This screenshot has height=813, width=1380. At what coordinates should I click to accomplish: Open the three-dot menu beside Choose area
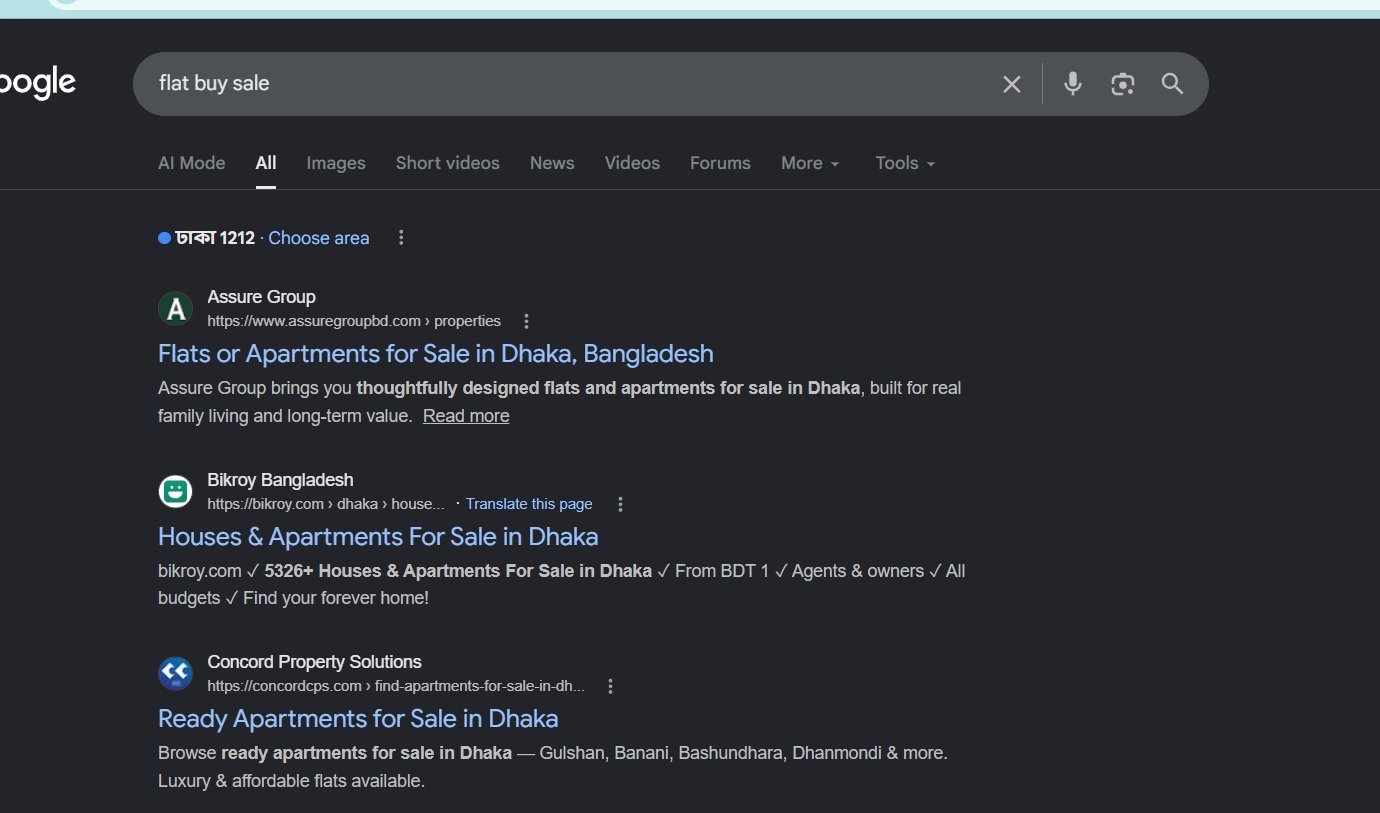401,237
